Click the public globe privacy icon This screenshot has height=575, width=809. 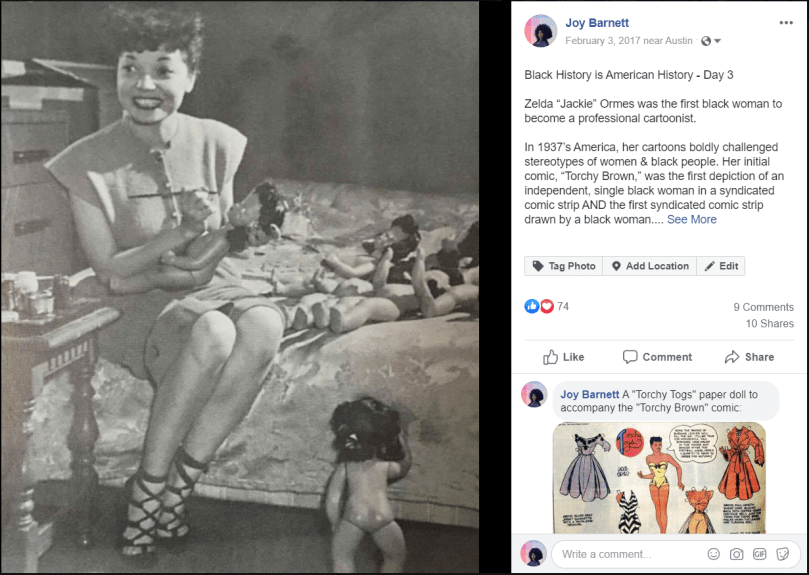(706, 41)
